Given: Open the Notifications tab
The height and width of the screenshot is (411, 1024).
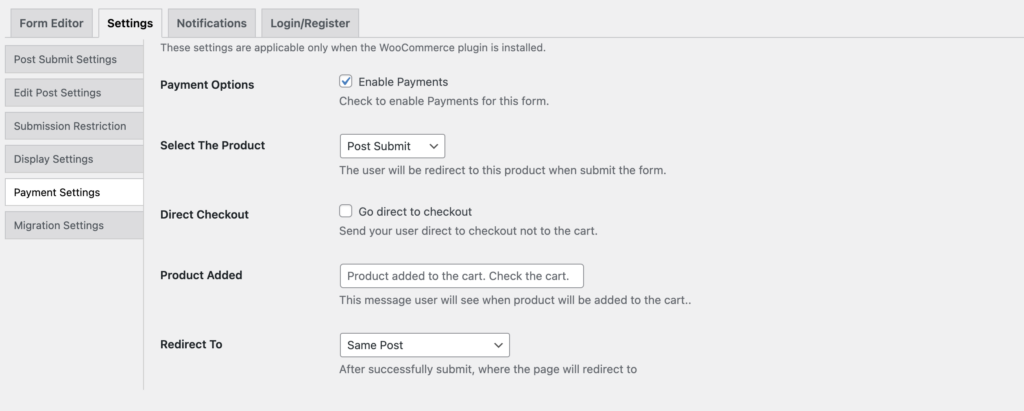Looking at the screenshot, I should pos(210,23).
